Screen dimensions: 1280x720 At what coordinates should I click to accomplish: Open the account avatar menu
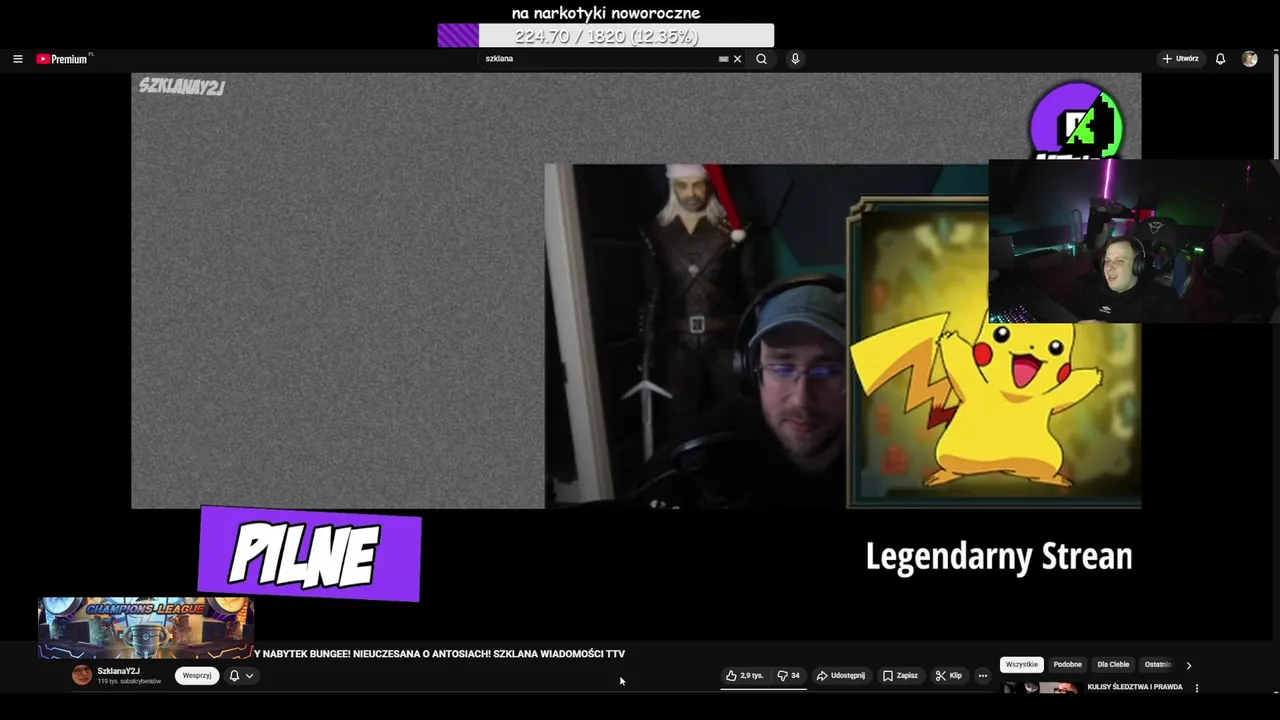1249,59
